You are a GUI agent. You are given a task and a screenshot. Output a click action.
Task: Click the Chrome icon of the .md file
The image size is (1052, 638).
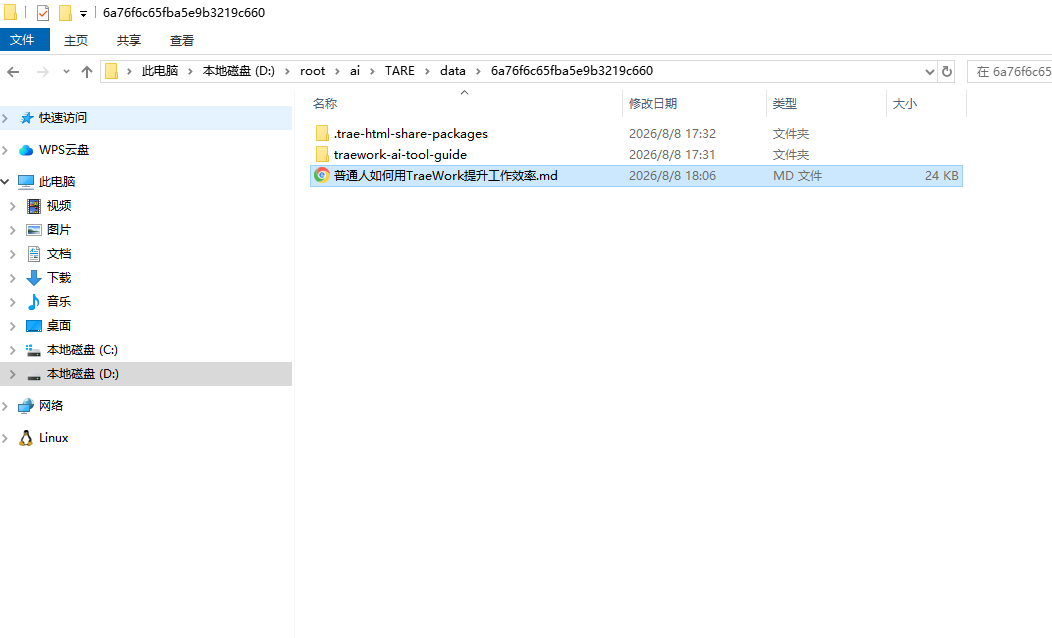click(x=322, y=176)
